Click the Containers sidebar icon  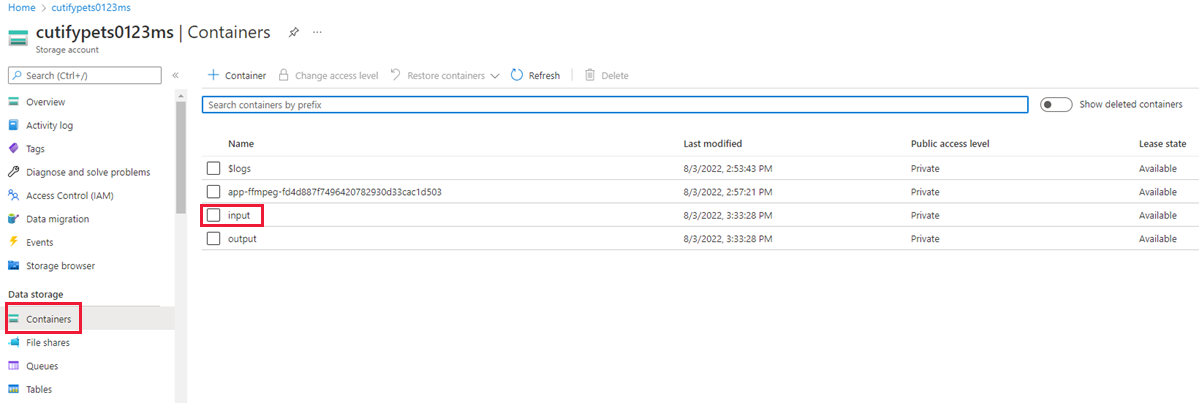(13, 319)
